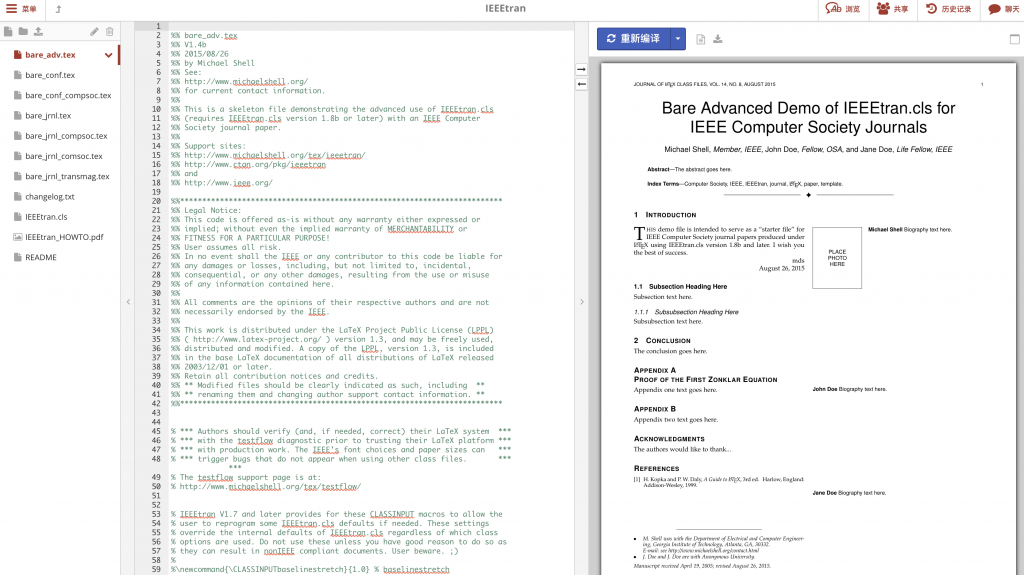The height and width of the screenshot is (575, 1024).
Task: Click the right arrow to sync code to PDF
Action: point(581,69)
